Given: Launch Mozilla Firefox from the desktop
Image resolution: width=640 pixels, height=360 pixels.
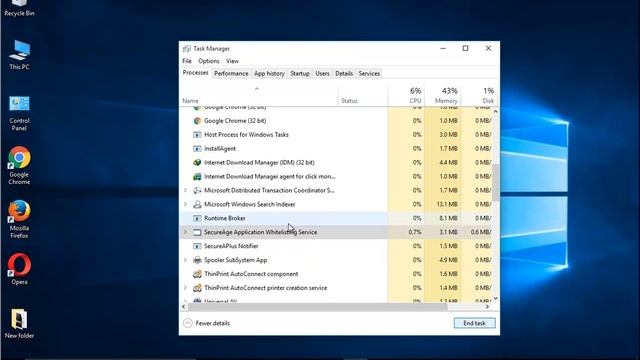Looking at the screenshot, I should (x=19, y=220).
